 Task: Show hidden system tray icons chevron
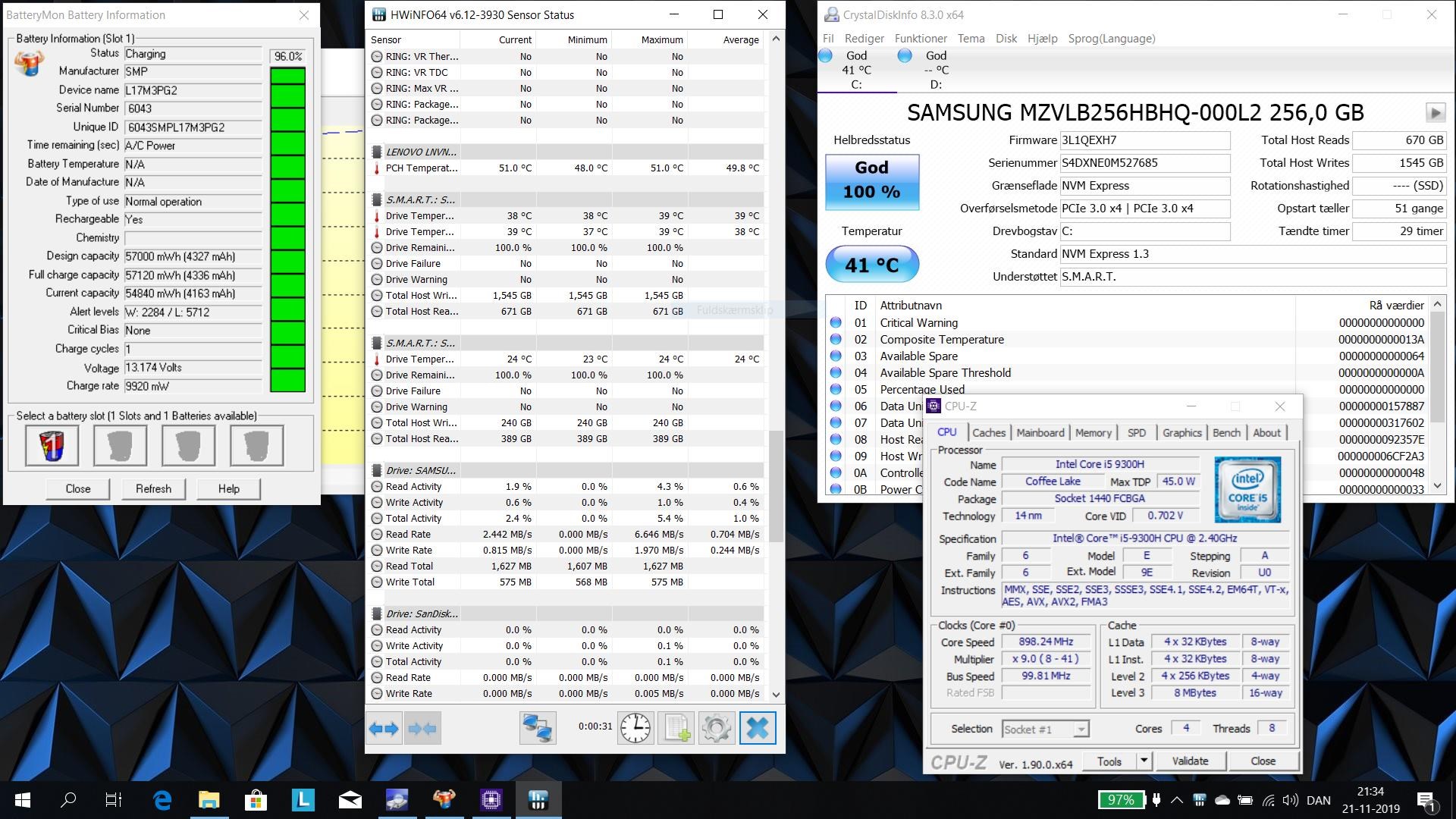coord(1177,800)
